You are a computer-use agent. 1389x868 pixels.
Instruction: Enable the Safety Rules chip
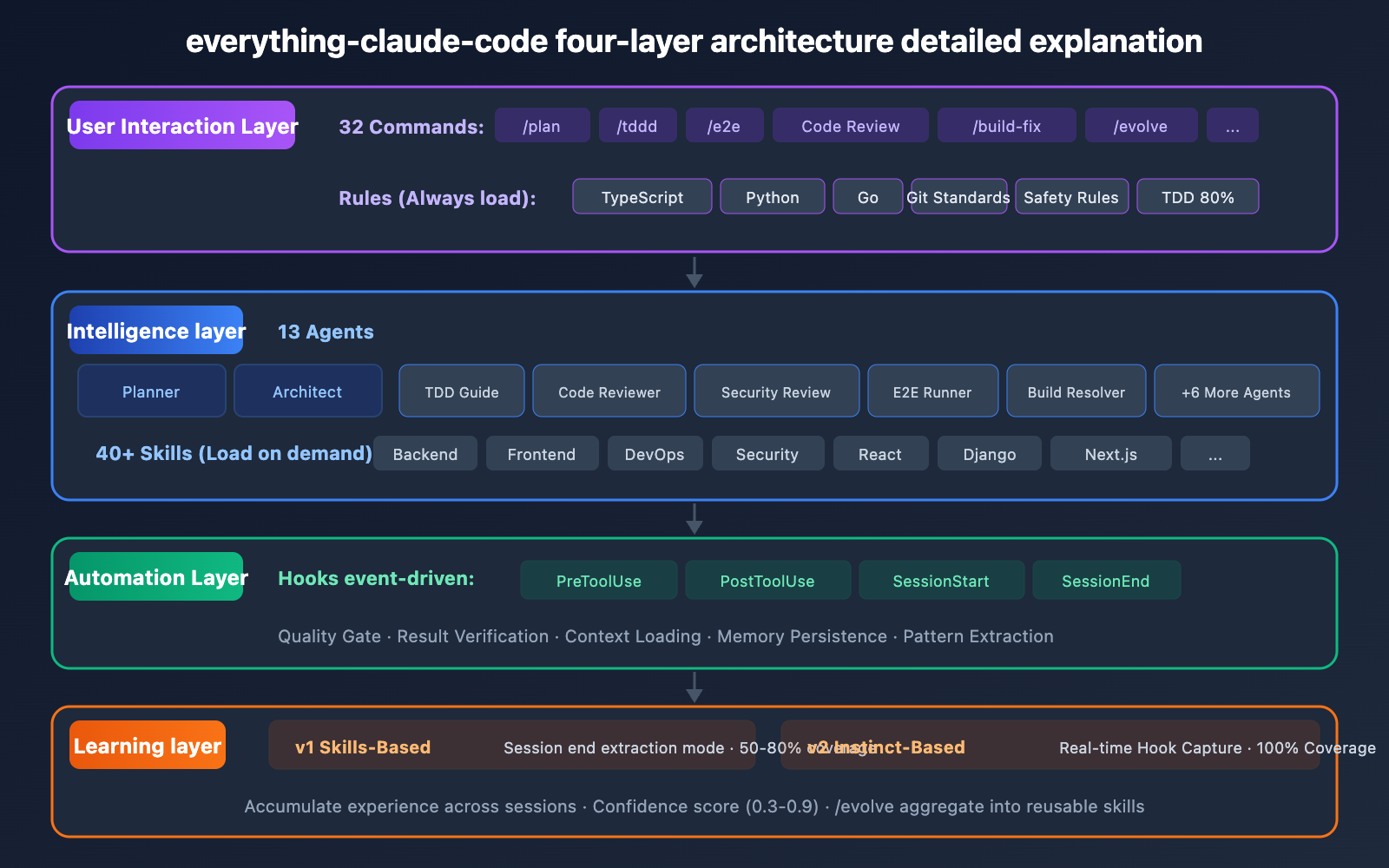coord(1071,196)
